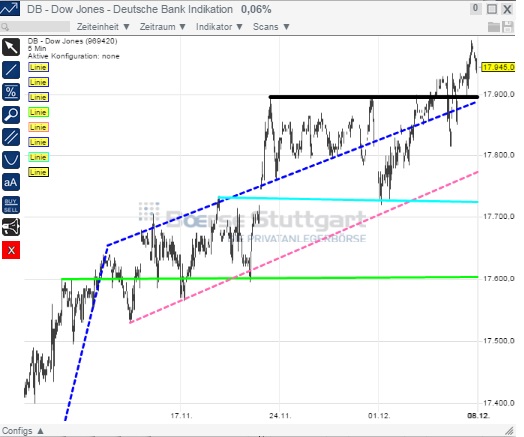Open the Indikator dropdown
Image resolution: width=524 pixels, height=437 pixels.
tap(219, 27)
